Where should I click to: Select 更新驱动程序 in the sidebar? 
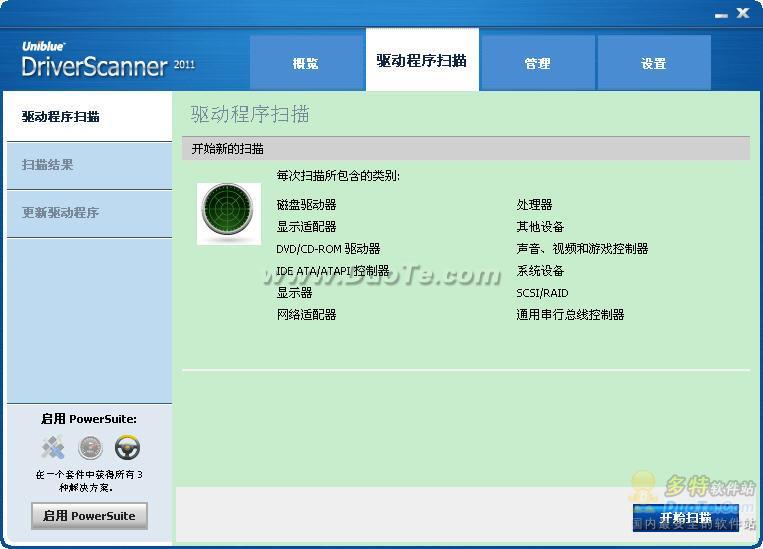(90, 213)
